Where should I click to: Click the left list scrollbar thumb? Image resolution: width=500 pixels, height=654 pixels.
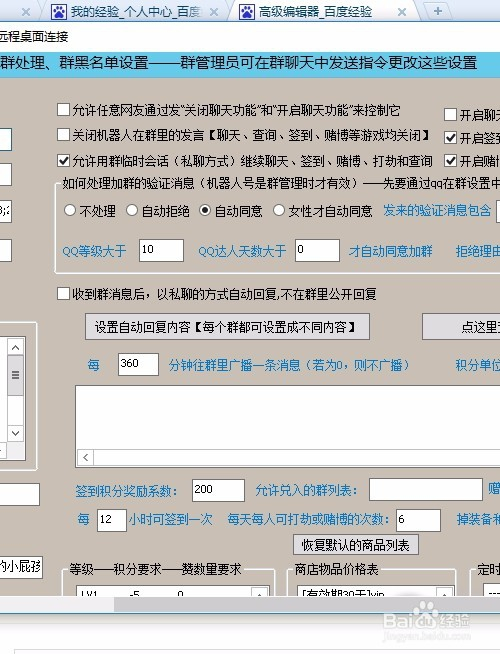pyautogui.click(x=16, y=375)
